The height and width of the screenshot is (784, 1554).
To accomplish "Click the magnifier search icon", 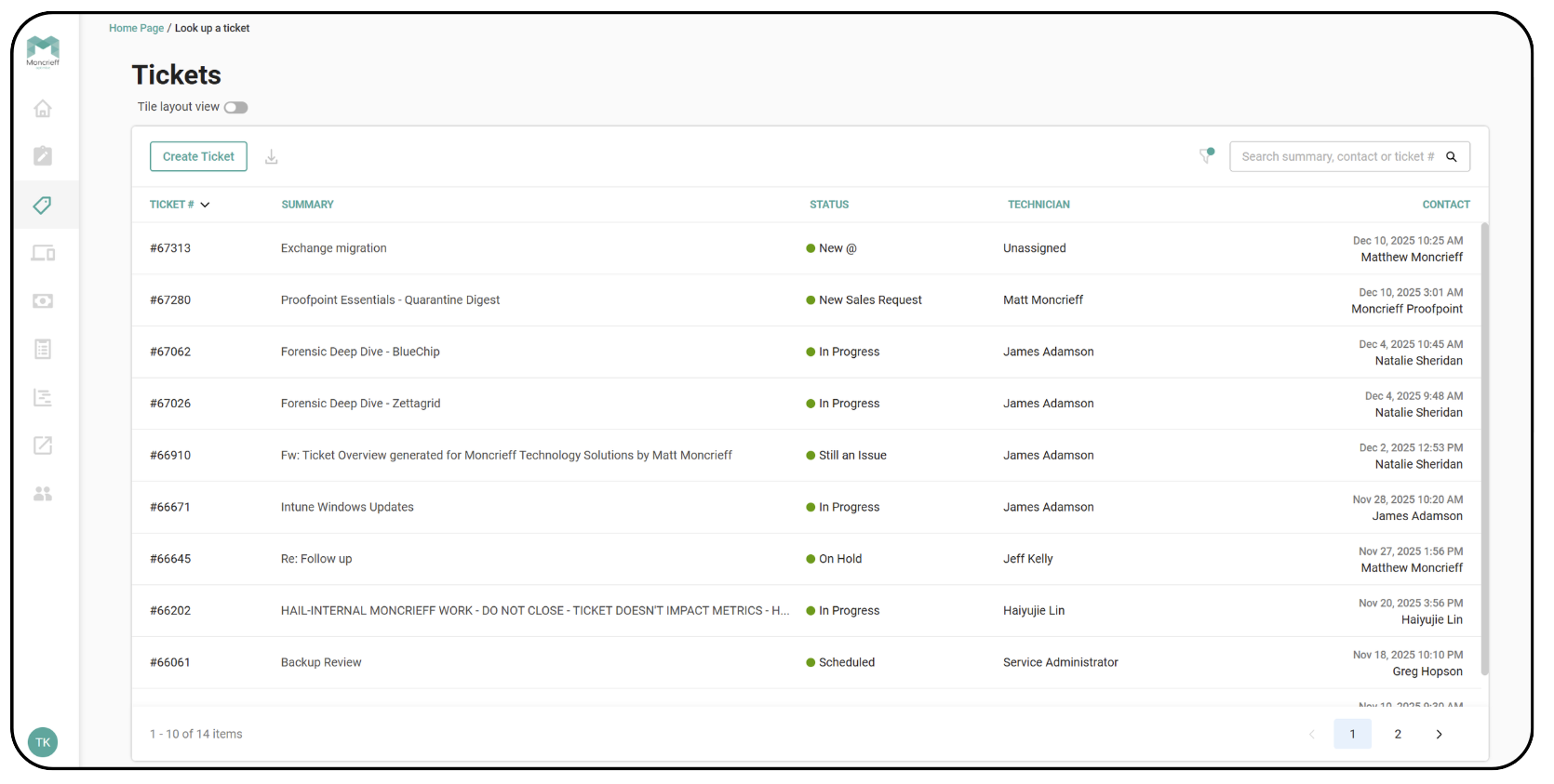I will click(1452, 157).
